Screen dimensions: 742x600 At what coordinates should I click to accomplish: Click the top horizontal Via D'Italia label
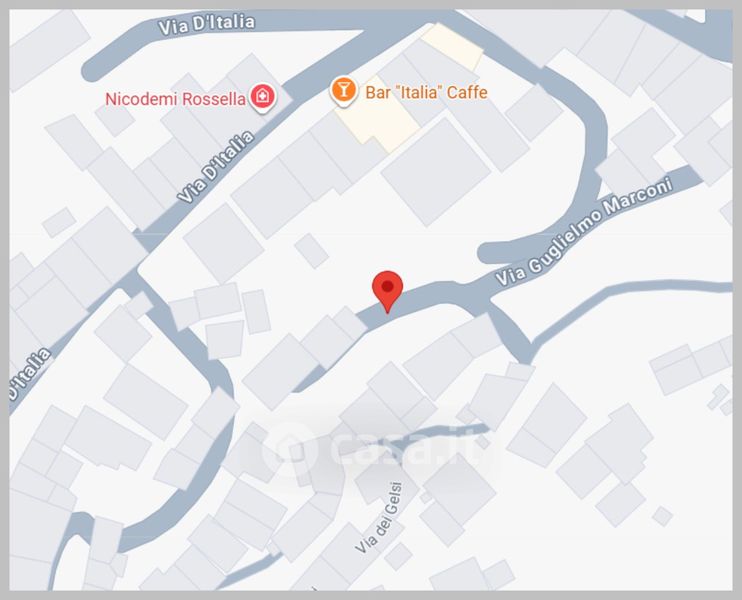206,25
